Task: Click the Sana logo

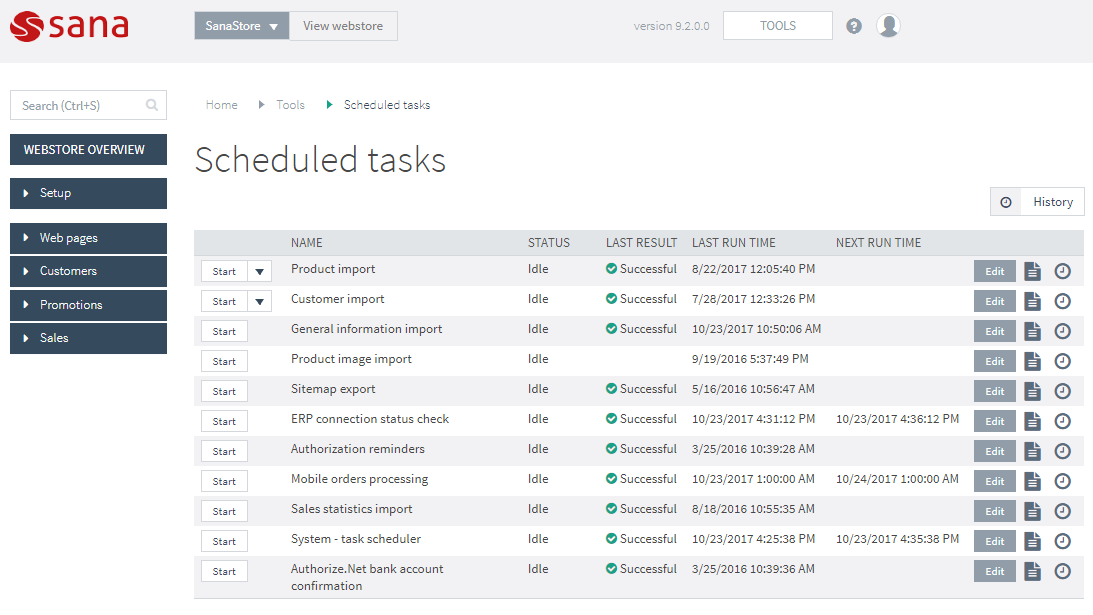Action: pos(69,27)
